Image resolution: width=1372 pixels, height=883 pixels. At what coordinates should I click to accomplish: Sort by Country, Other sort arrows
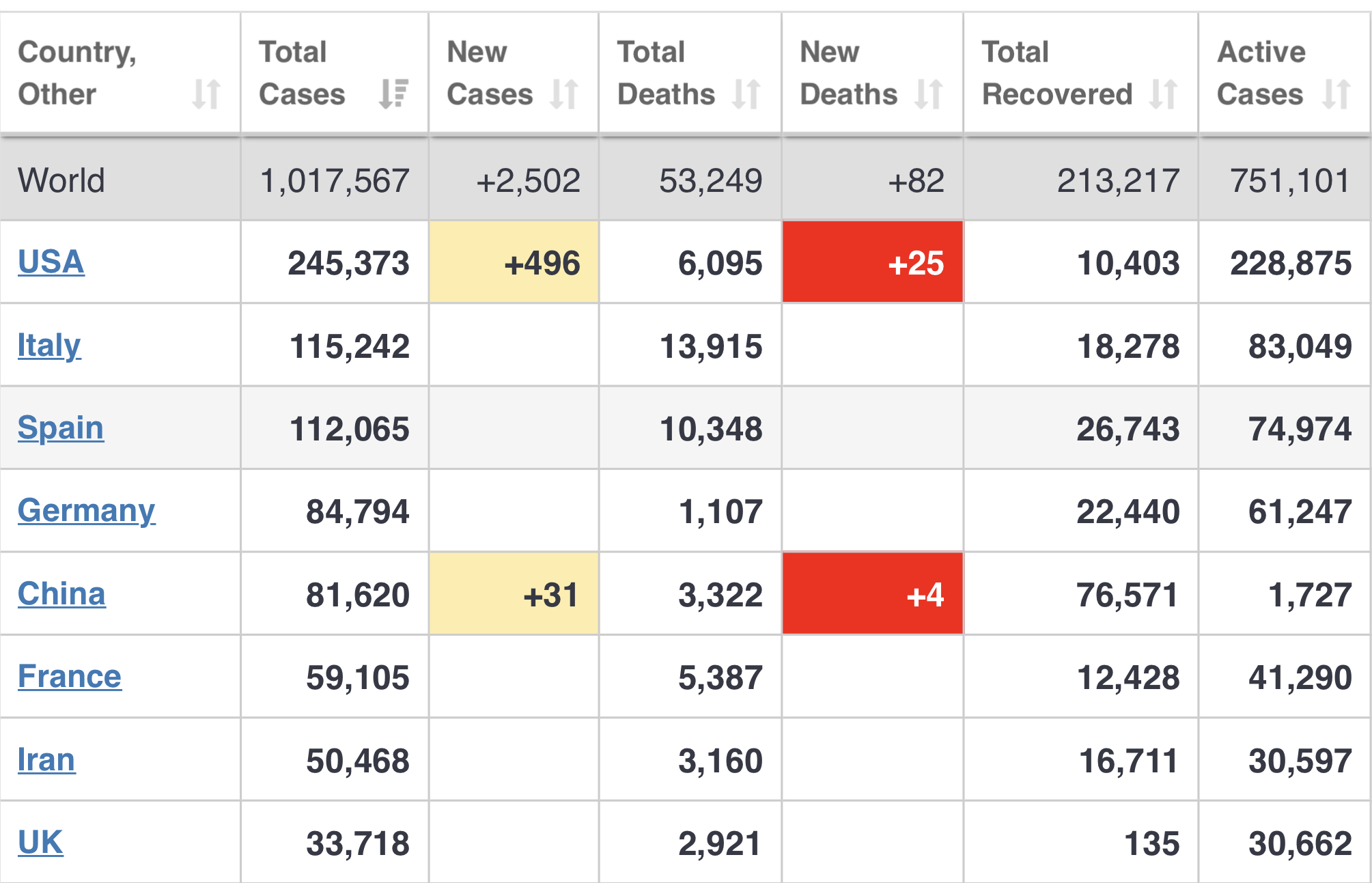[206, 94]
